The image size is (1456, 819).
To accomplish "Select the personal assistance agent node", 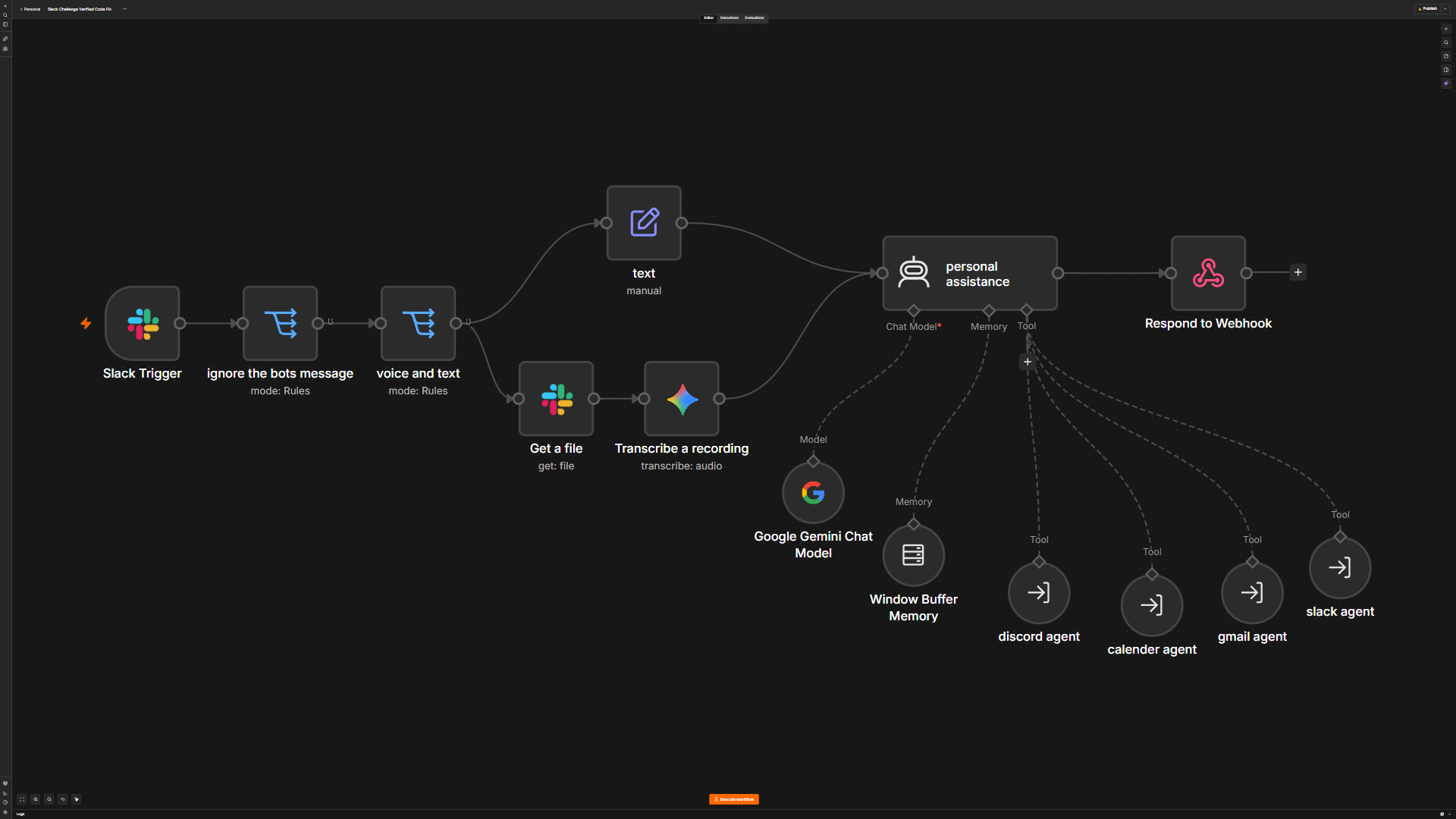I will click(x=970, y=273).
